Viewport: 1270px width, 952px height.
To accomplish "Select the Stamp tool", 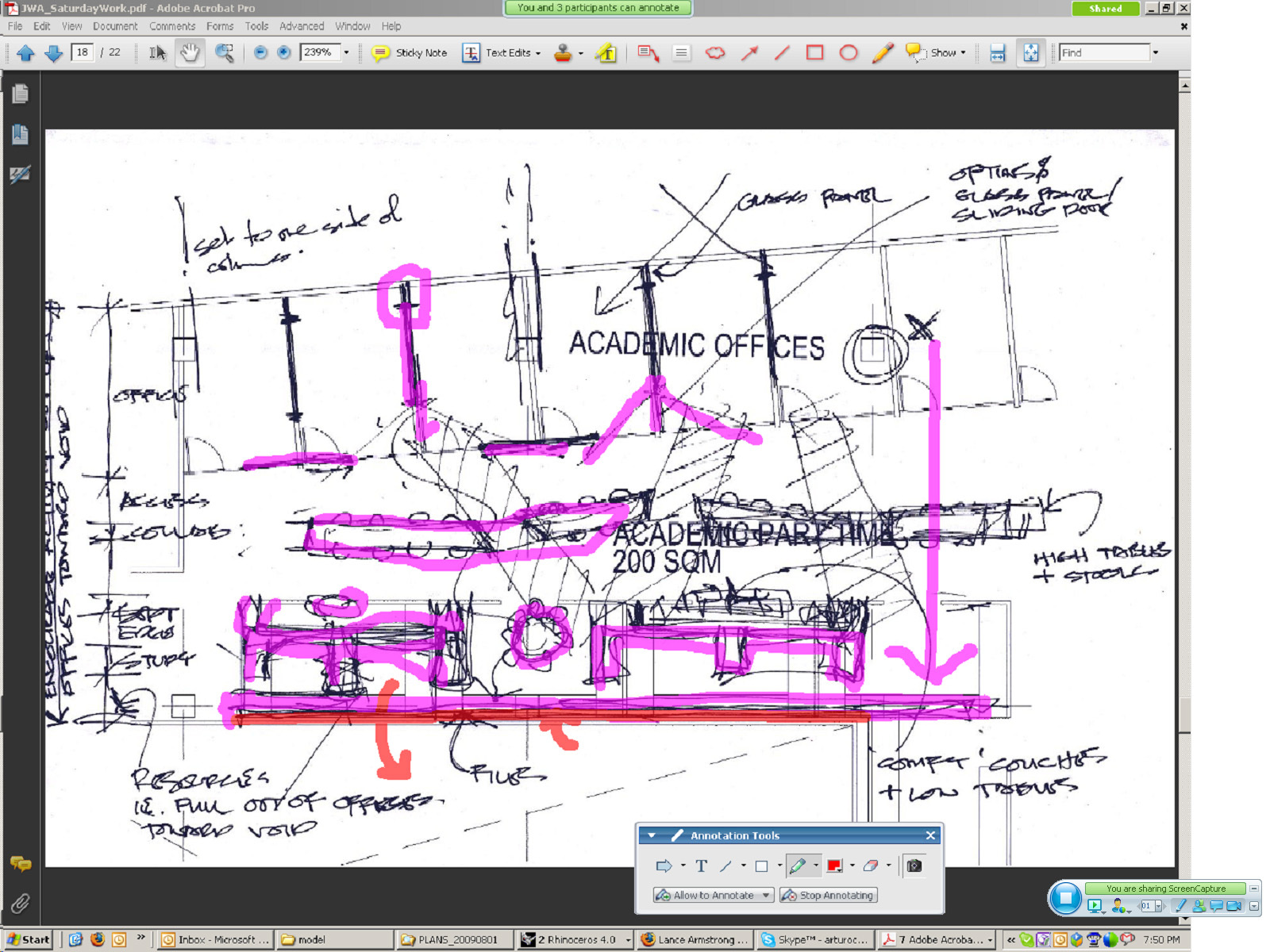I will pyautogui.click(x=563, y=53).
